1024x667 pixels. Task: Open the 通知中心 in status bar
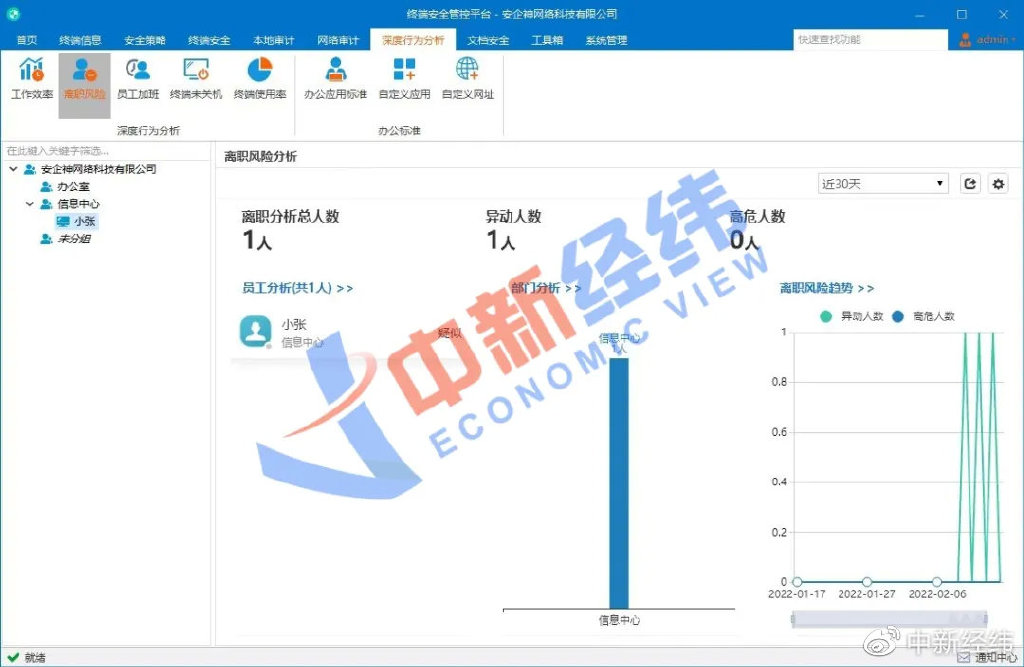987,657
